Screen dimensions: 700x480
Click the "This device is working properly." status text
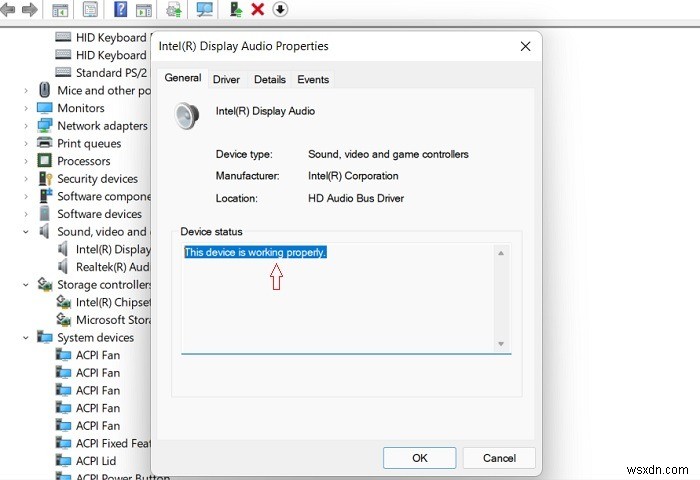tap(255, 252)
